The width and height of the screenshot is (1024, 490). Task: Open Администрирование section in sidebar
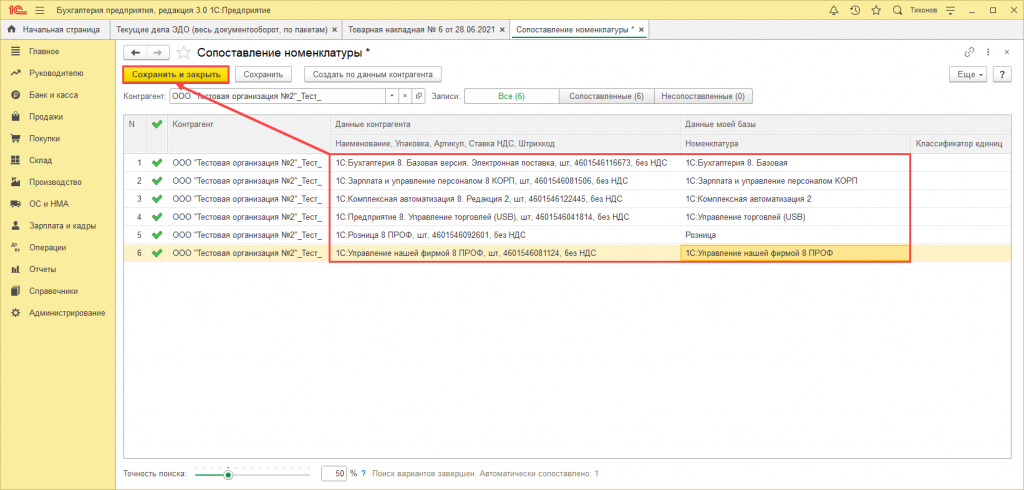(x=67, y=313)
